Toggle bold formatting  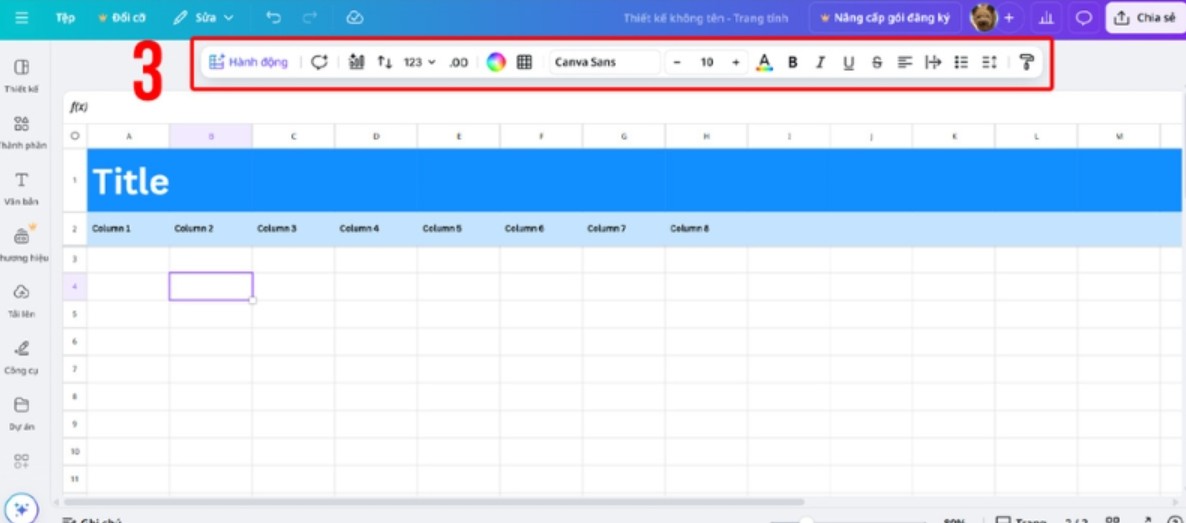coord(793,62)
